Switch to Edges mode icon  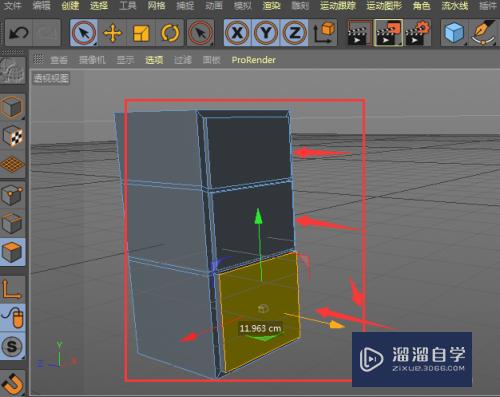pyautogui.click(x=13, y=223)
